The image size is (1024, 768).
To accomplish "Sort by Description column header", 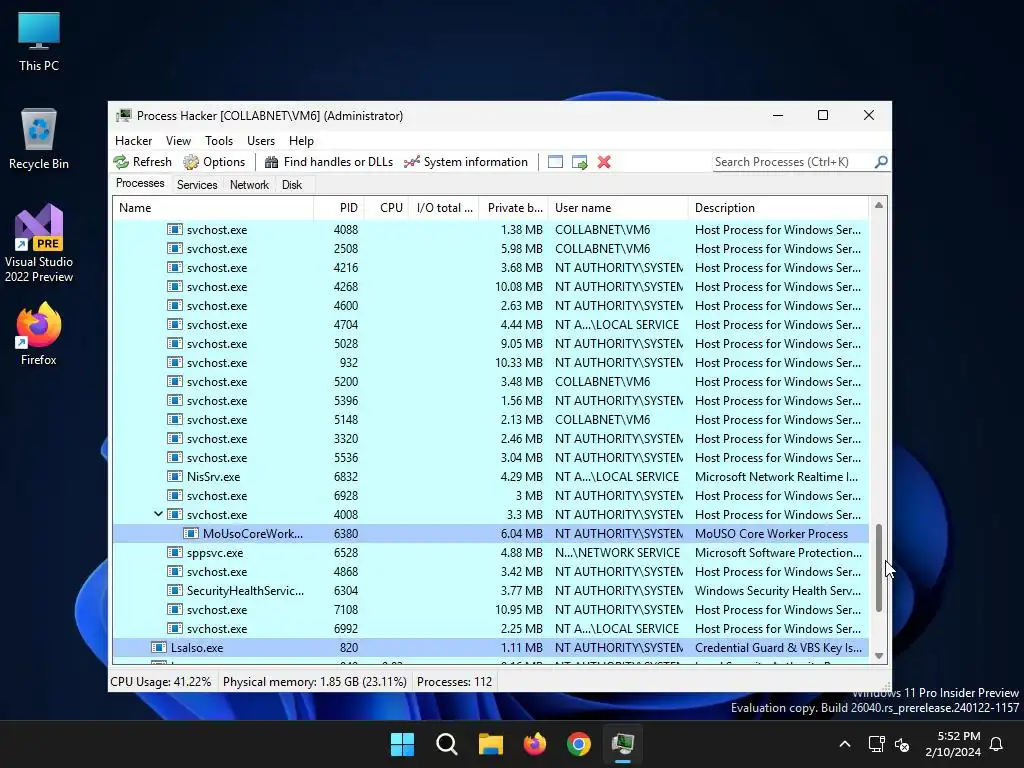I will click(x=778, y=208).
